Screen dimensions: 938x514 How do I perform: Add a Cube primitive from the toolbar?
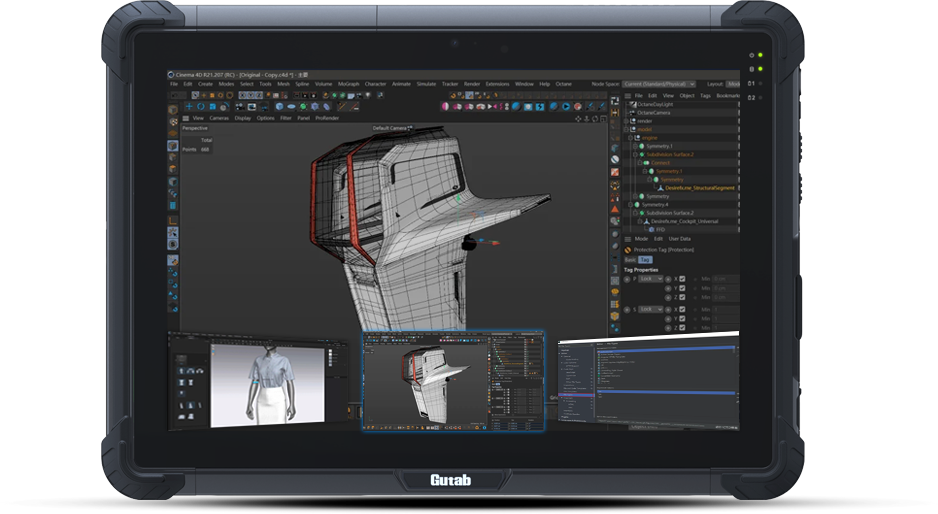click(279, 107)
